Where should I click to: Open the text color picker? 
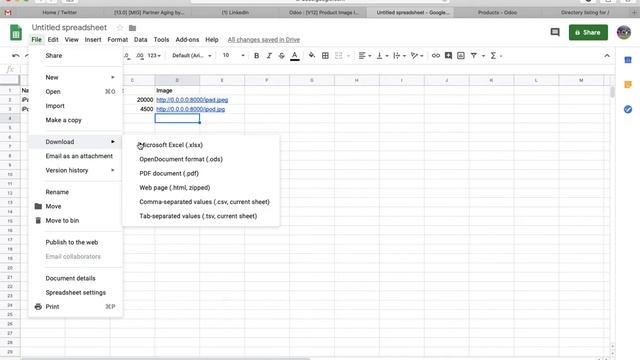tap(295, 56)
